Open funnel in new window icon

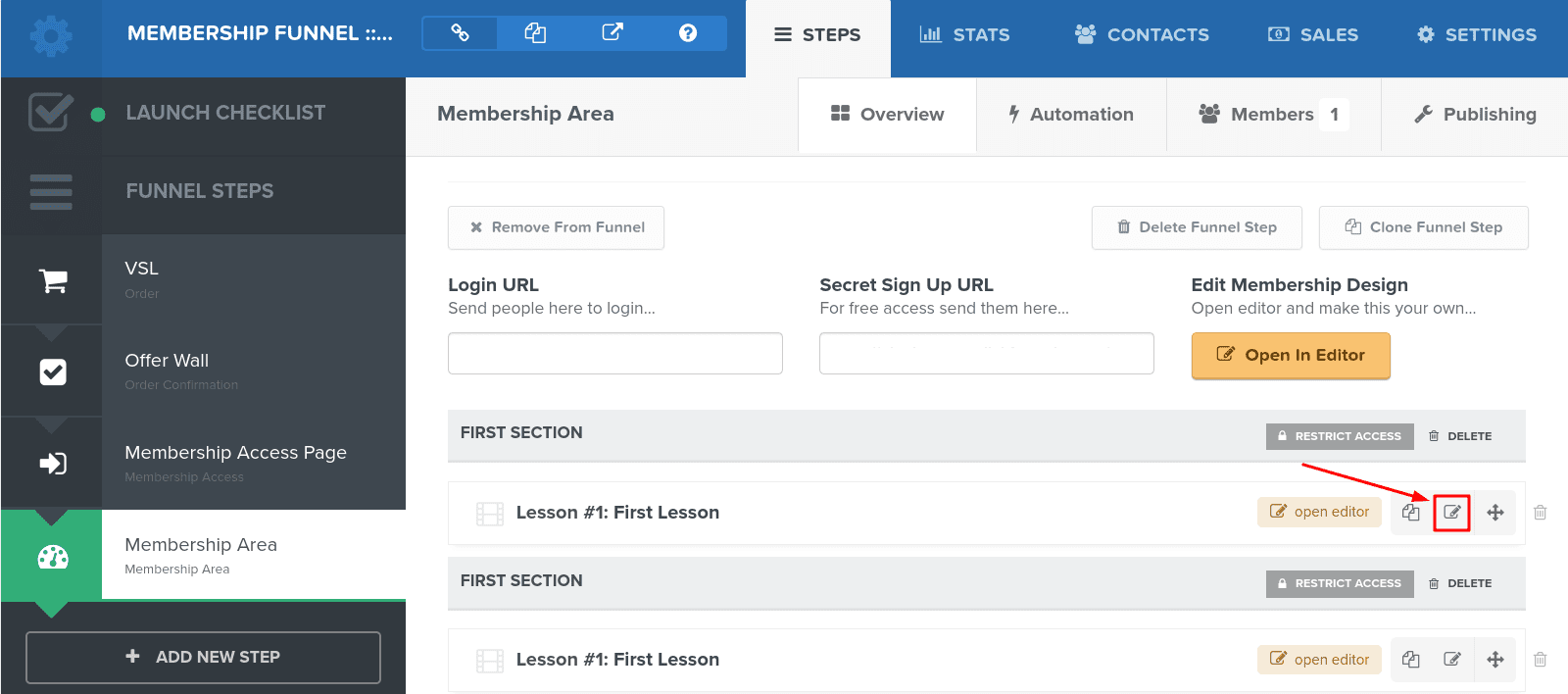(612, 33)
